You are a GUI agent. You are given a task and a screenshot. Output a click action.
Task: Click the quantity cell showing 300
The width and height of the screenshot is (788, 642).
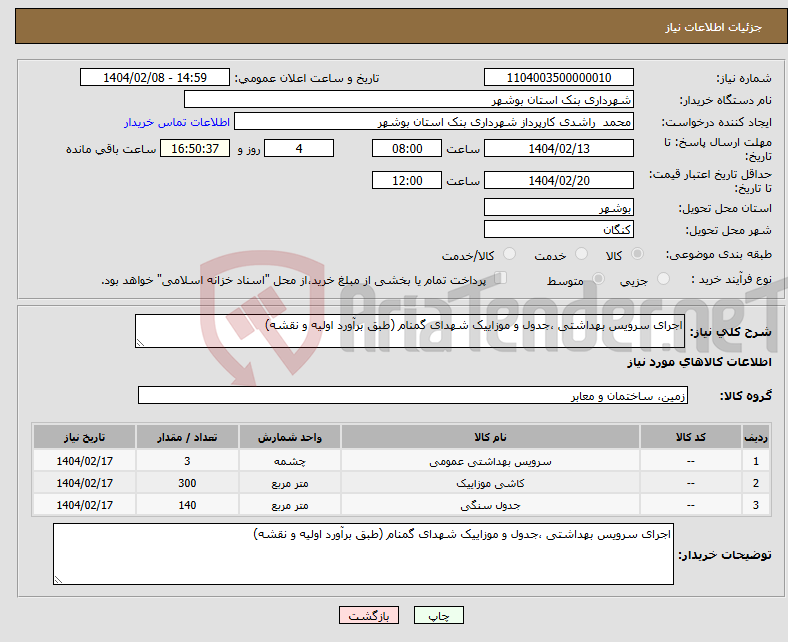coord(187,483)
